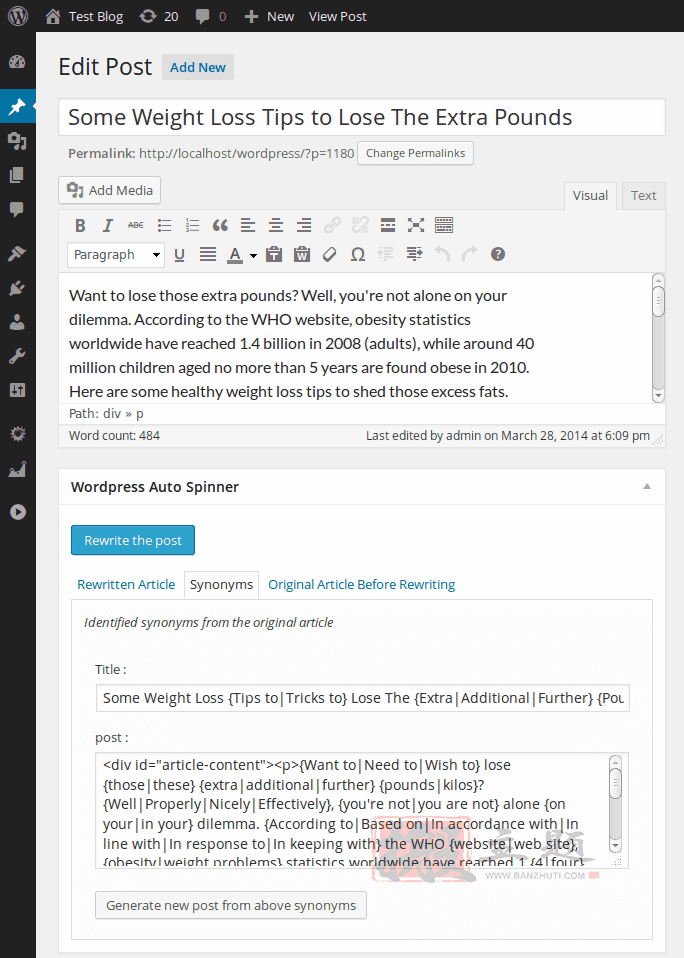Open the editor help icon
This screenshot has width=684, height=958.
point(498,255)
